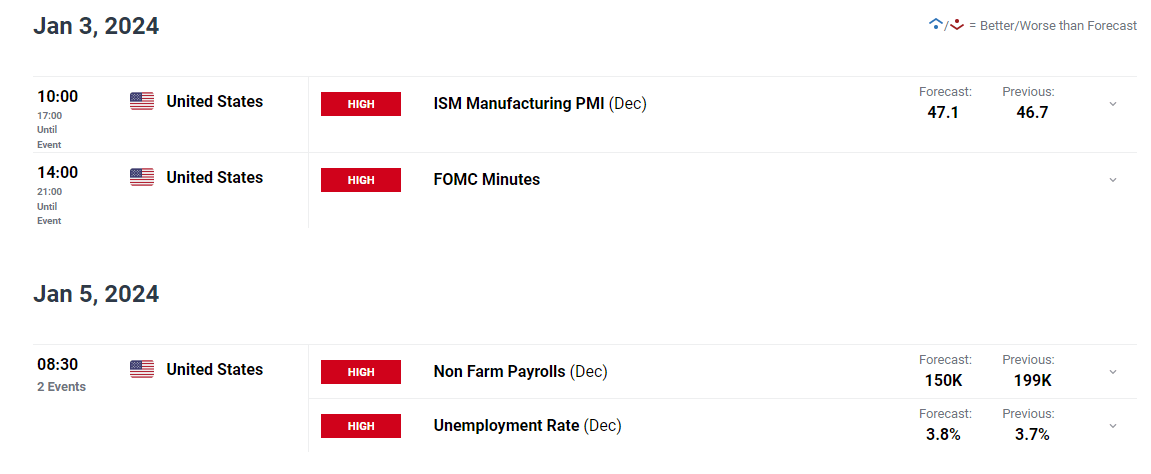Image resolution: width=1151 pixels, height=474 pixels.
Task: Click the Jan 5, 2024 date heading
Action: [x=96, y=294]
